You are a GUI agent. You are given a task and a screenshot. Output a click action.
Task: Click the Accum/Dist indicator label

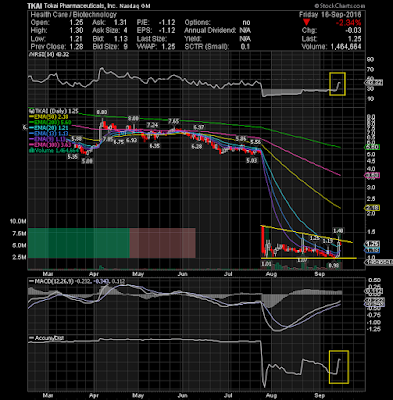tap(47, 338)
